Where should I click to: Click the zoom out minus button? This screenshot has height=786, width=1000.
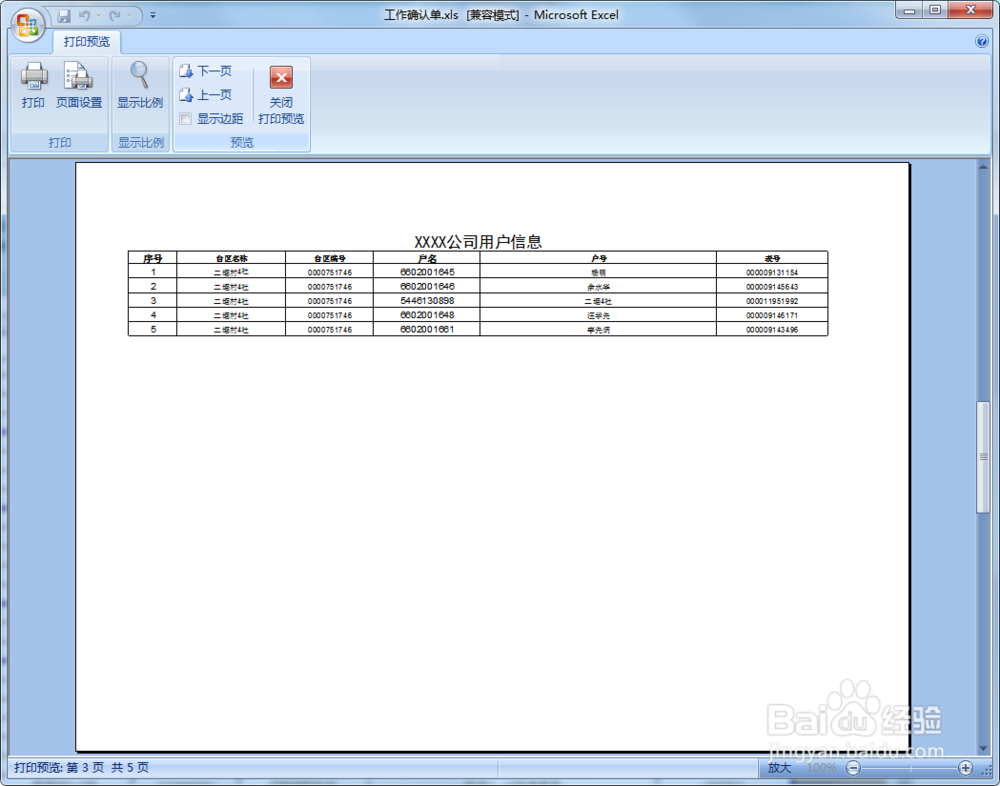[854, 768]
